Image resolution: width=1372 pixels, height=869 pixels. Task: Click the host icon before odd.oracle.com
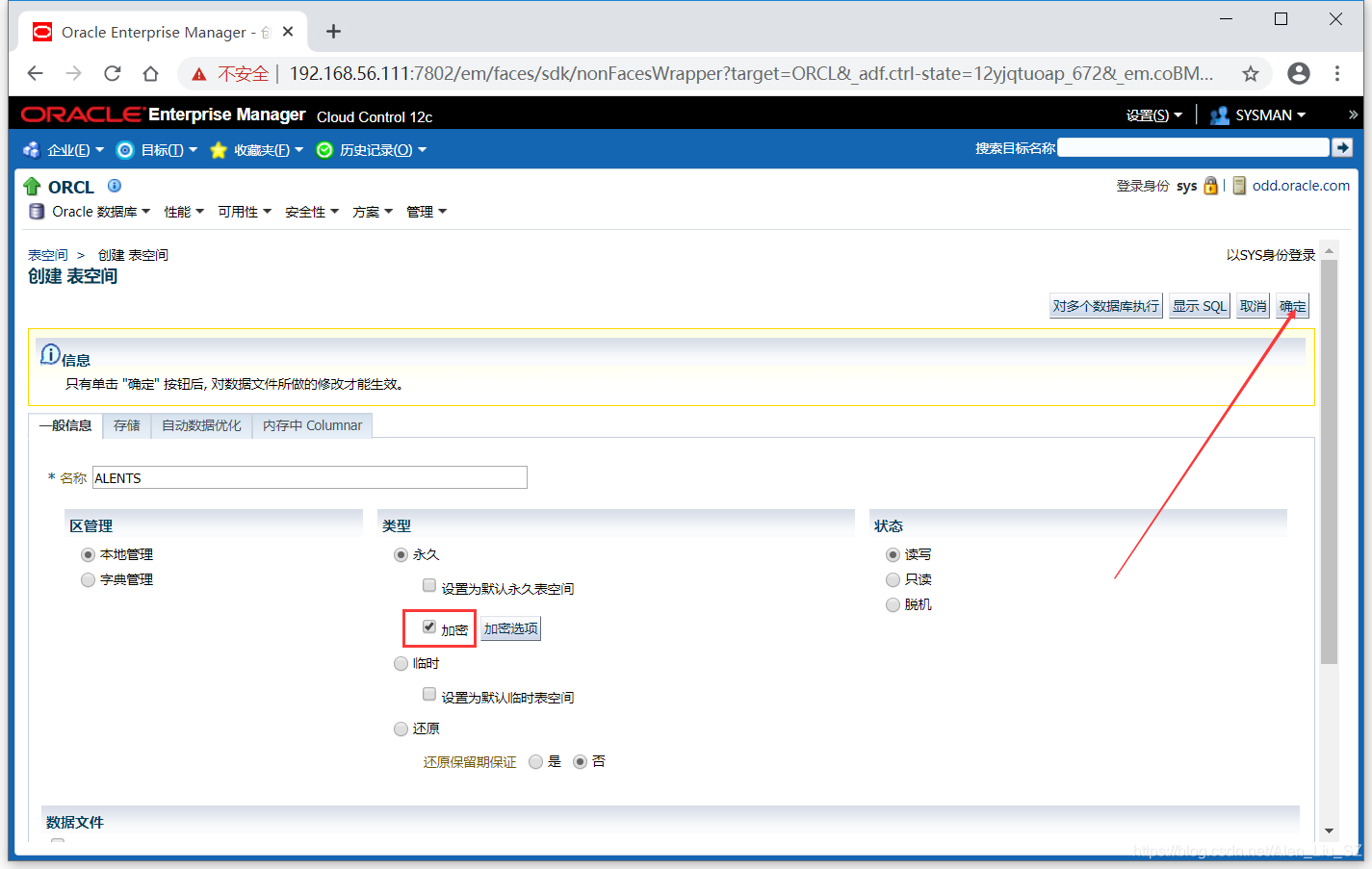click(1239, 186)
